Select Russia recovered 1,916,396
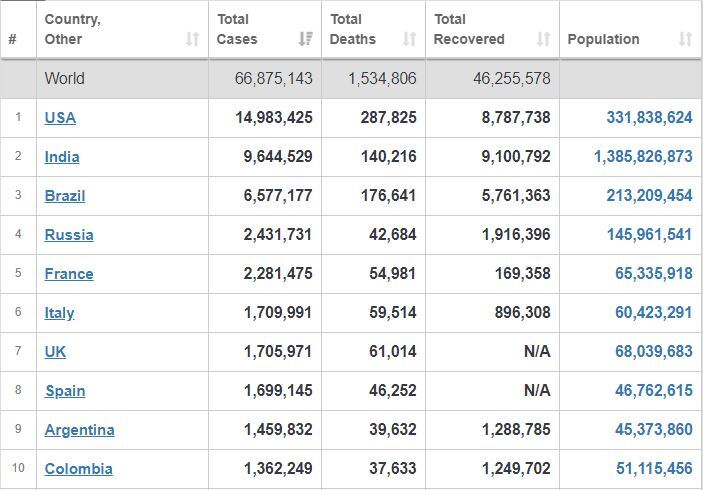Image resolution: width=703 pixels, height=490 pixels. point(516,234)
